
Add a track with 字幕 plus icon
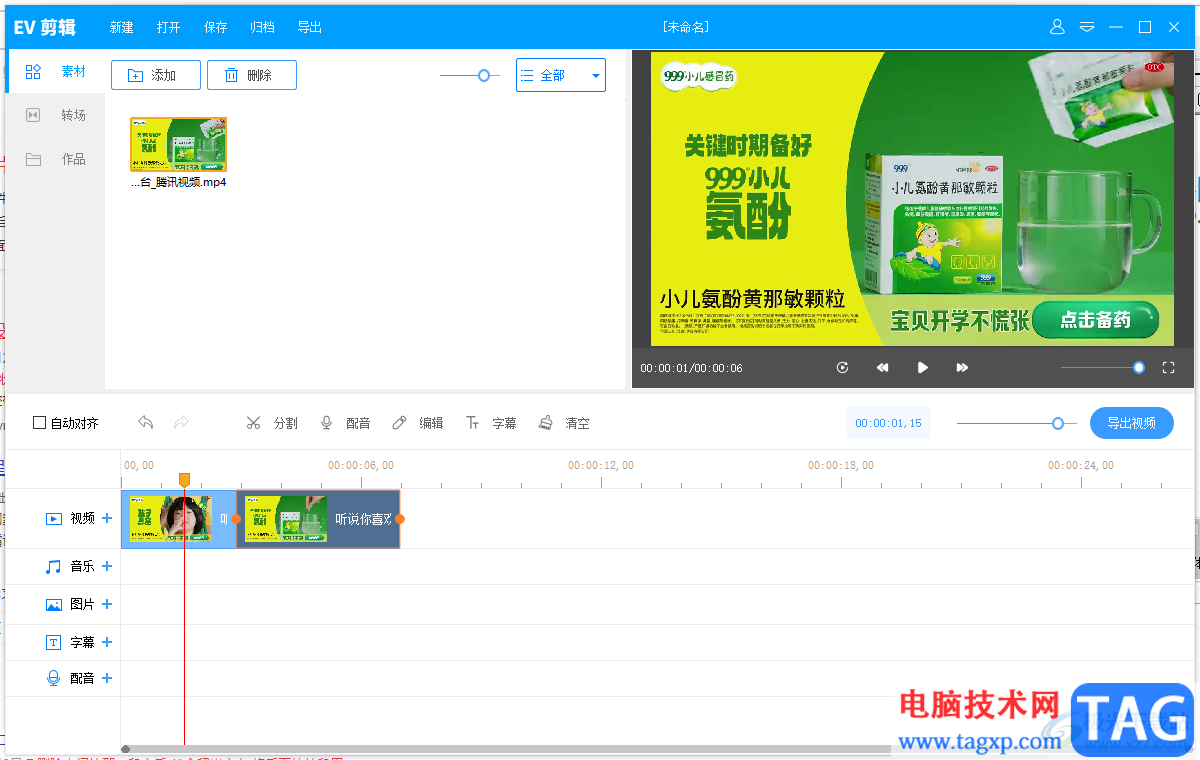107,642
